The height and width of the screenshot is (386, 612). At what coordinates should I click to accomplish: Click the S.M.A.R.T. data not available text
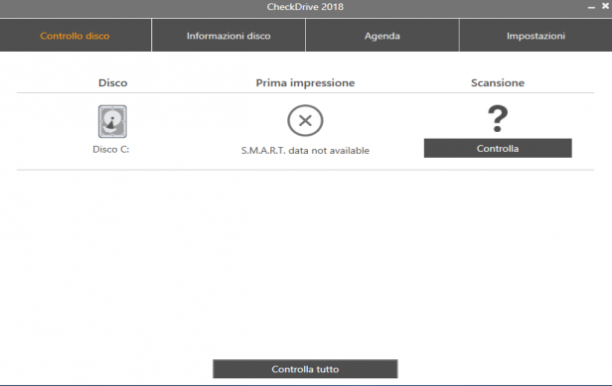coord(305,151)
